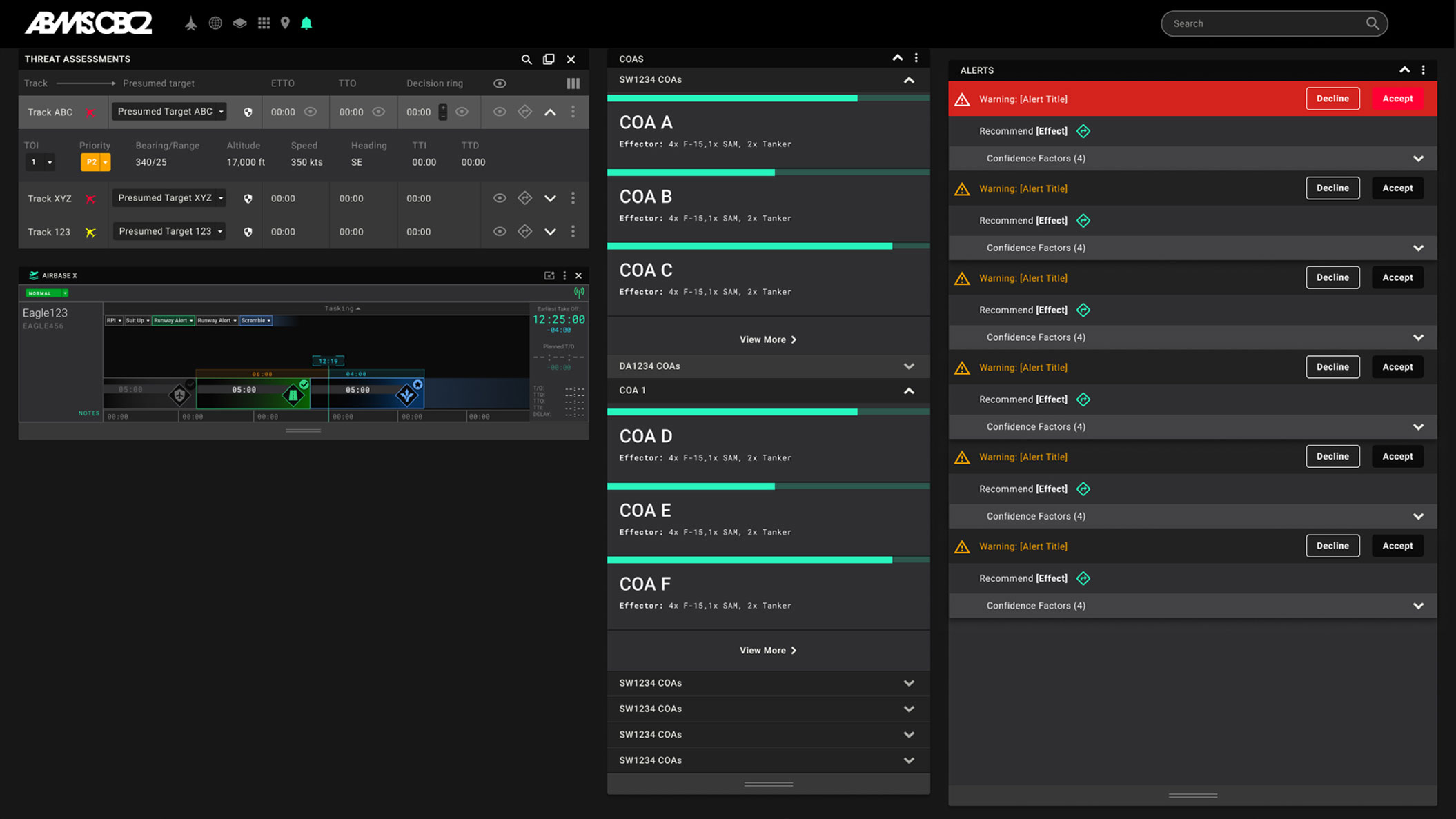Screen dimensions: 1456x819
Task: Open the Presumed Target XYZ dropdown
Action: (169, 198)
